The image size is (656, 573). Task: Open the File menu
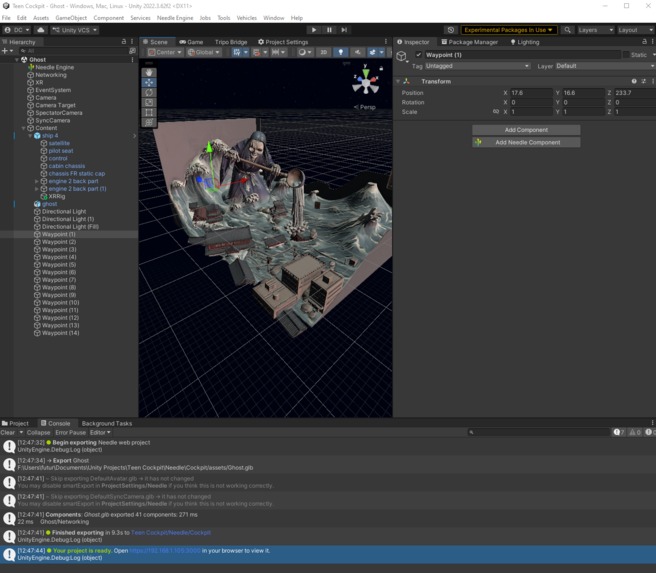6,18
